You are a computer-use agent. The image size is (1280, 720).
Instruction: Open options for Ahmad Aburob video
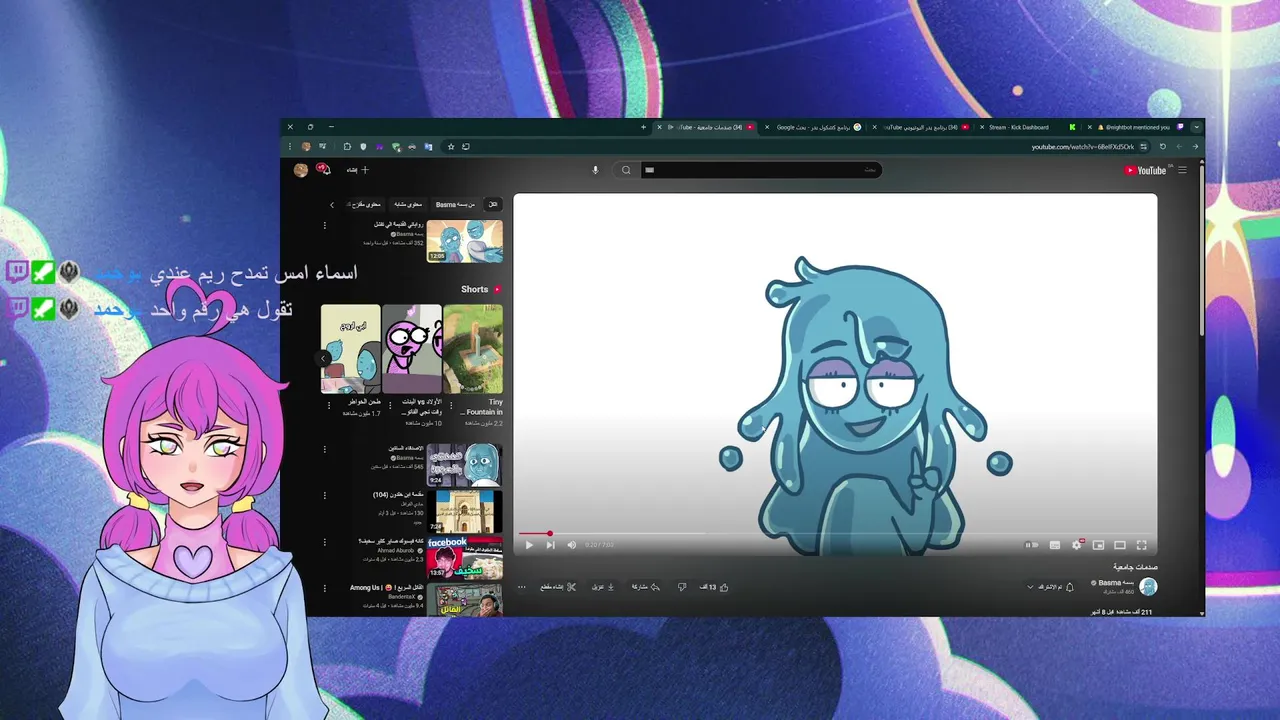[324, 542]
